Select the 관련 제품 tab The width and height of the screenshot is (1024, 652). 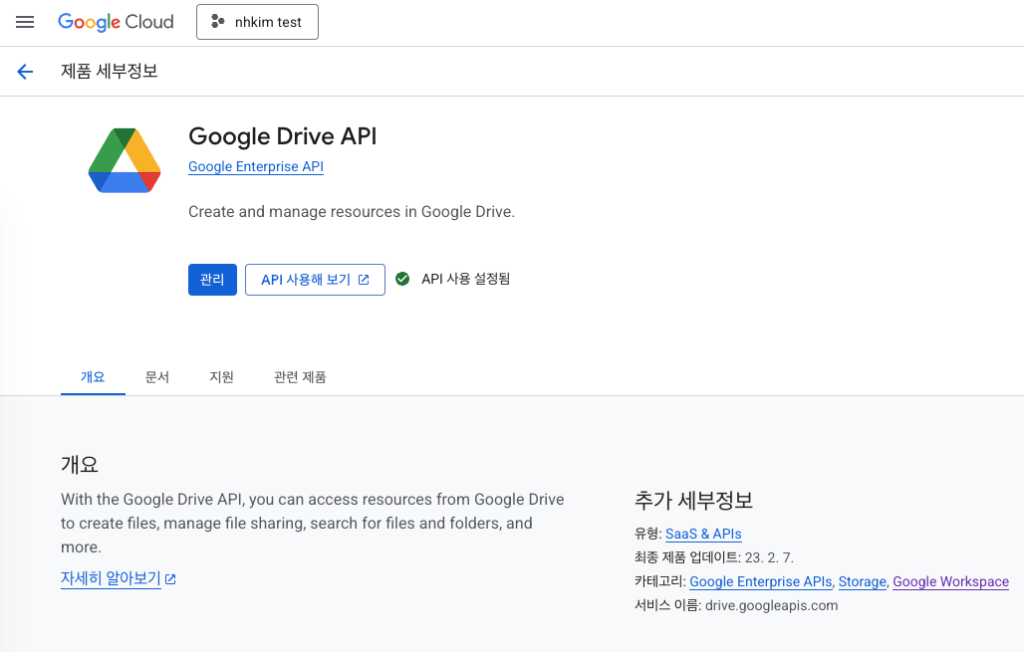pyautogui.click(x=300, y=377)
